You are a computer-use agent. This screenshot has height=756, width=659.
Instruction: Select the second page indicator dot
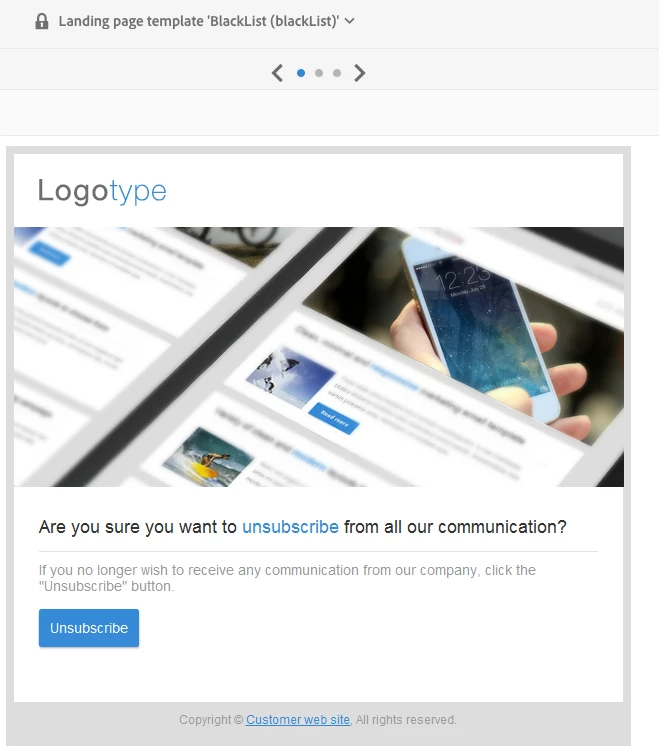(x=319, y=73)
